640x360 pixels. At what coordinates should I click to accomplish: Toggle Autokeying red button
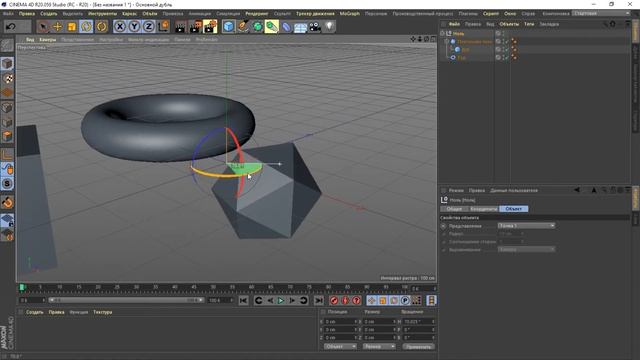point(345,300)
